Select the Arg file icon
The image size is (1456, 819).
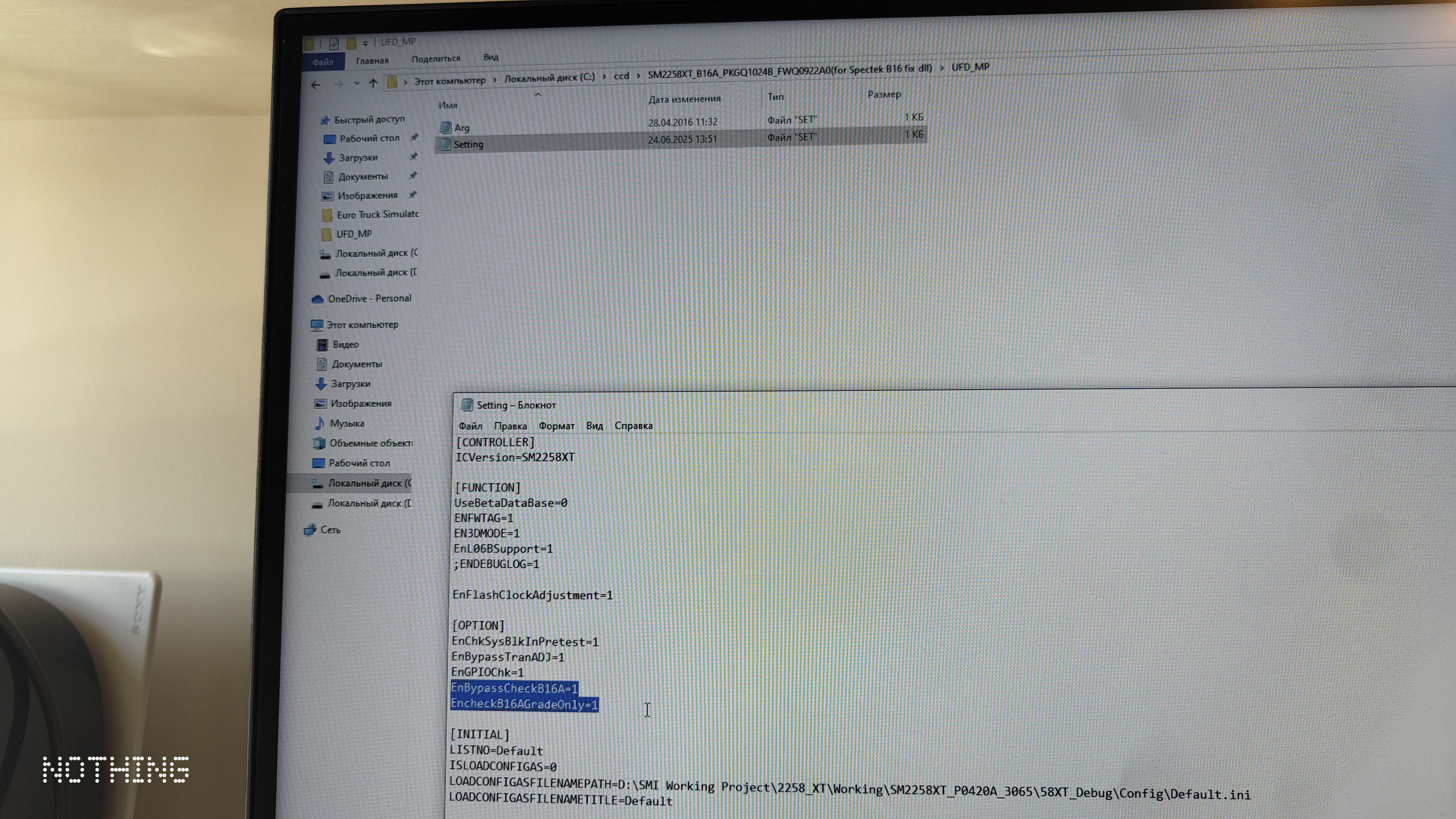[x=445, y=128]
